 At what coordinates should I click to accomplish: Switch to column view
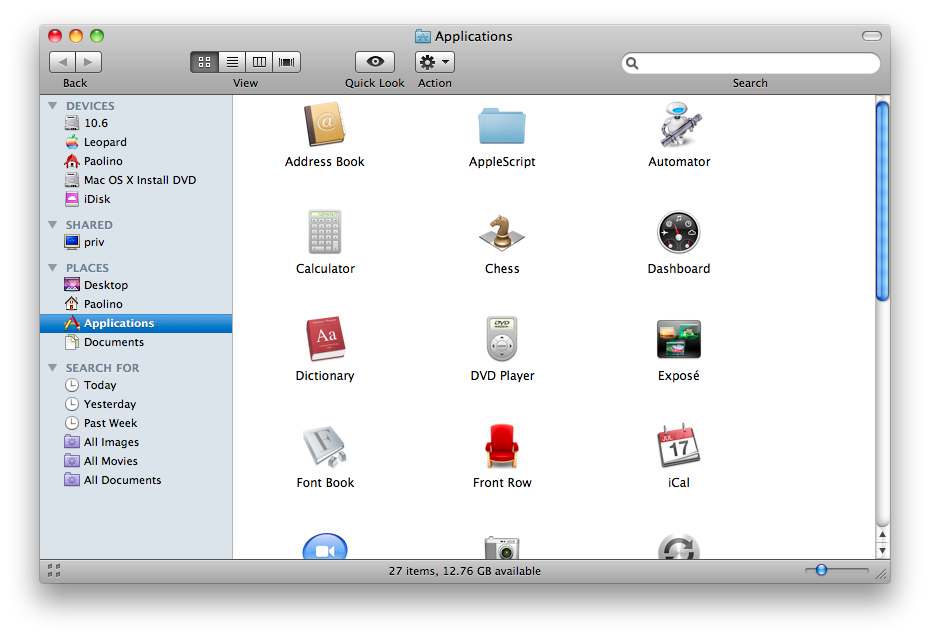click(259, 62)
